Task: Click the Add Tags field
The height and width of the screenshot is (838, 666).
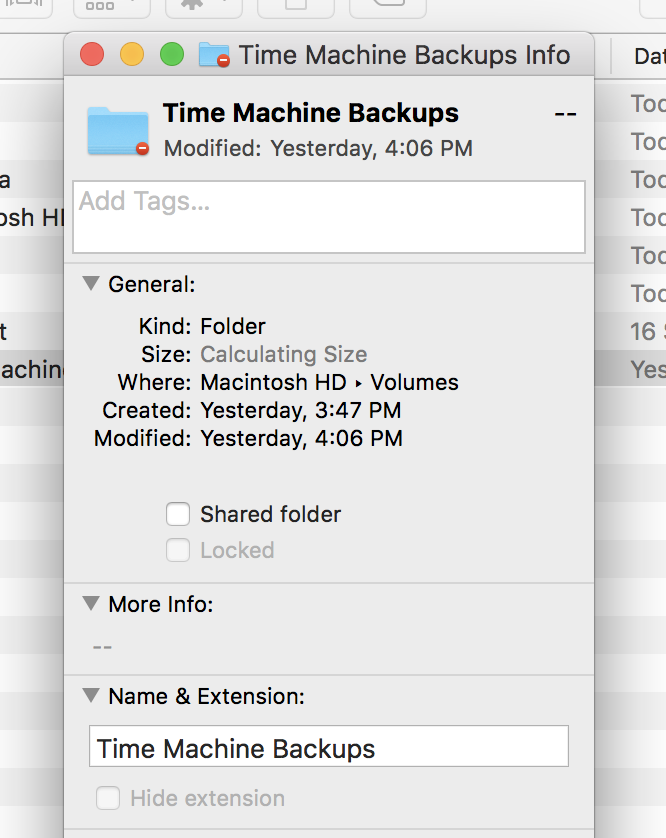Action: tap(329, 216)
